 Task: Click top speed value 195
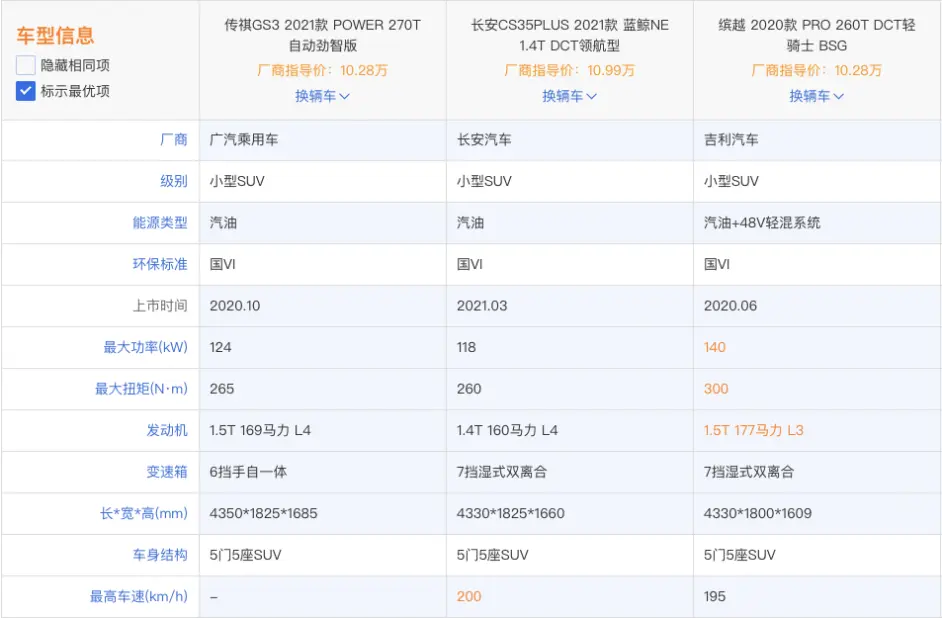[715, 596]
